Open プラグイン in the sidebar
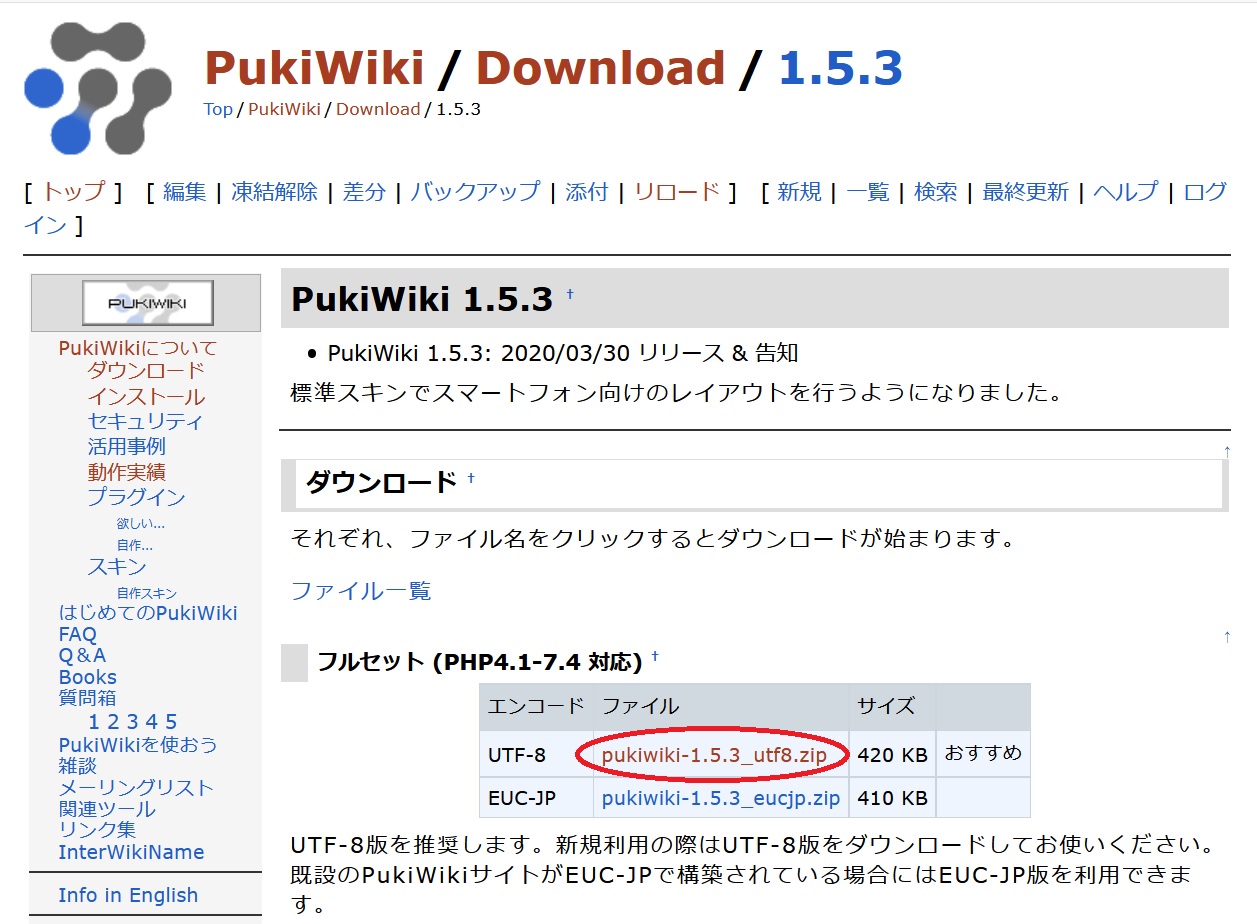Viewport: 1257px width, 924px height. [x=136, y=497]
